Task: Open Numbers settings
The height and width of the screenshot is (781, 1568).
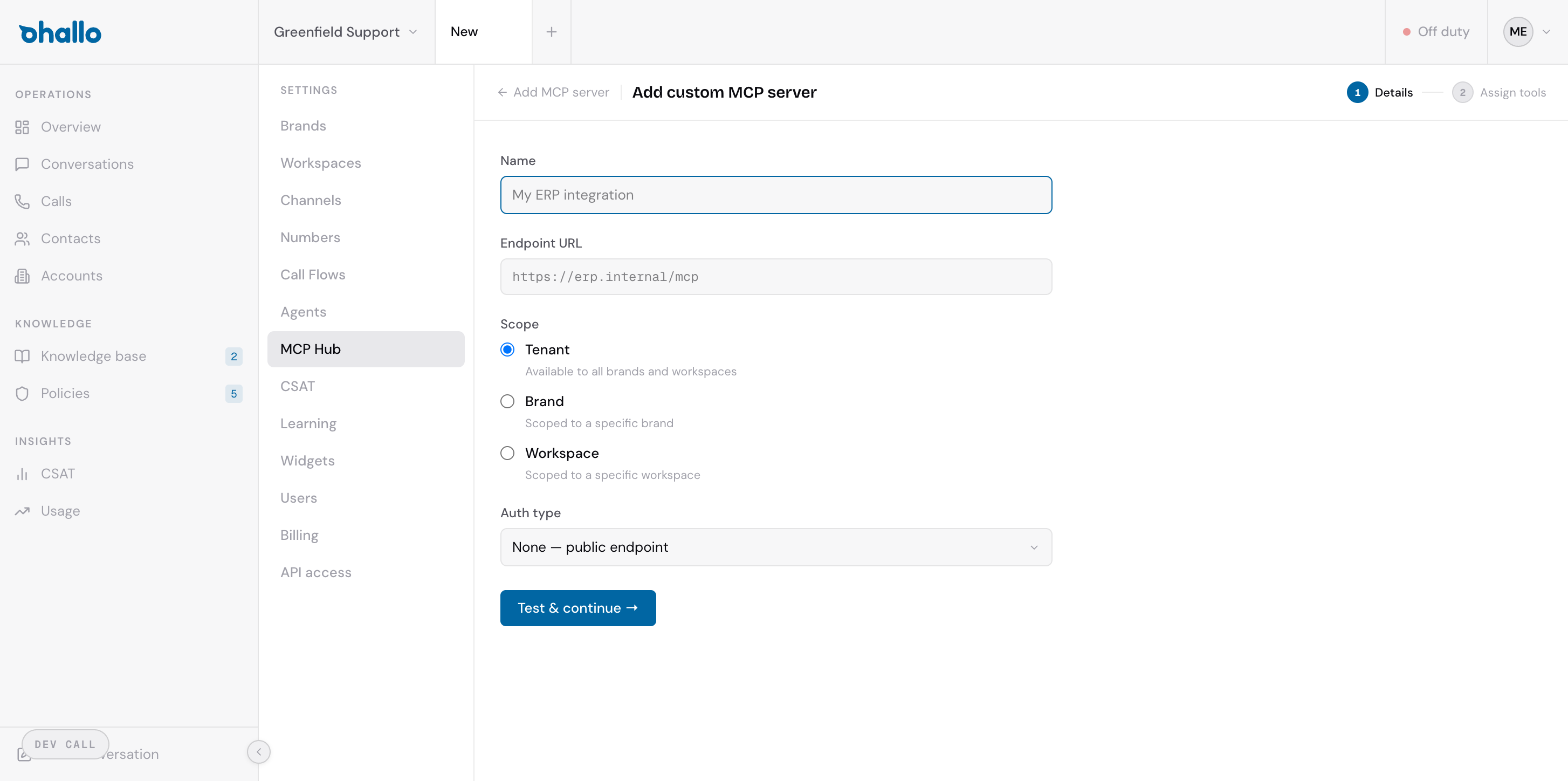Action: coord(366,237)
